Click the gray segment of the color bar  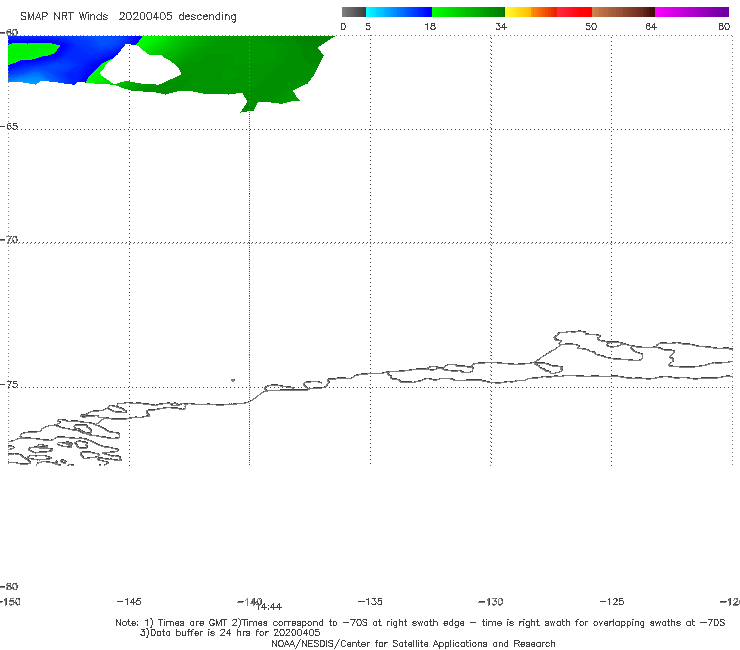tap(353, 12)
